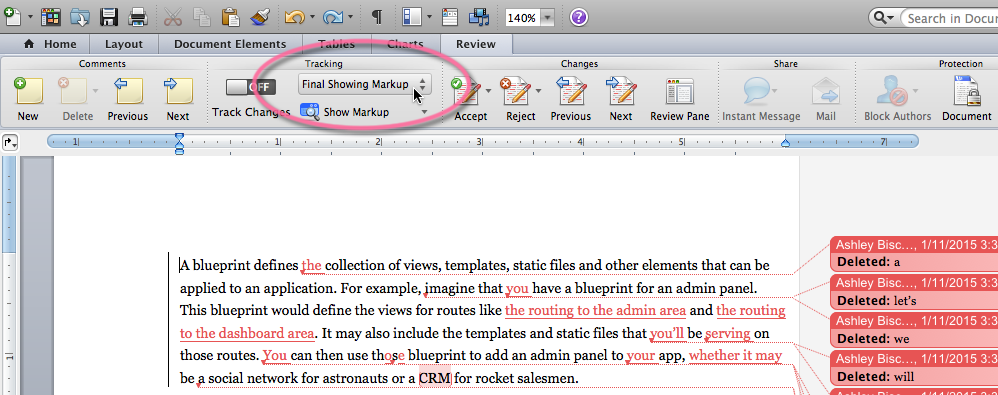Copy selection with copy icon
The width and height of the screenshot is (998, 395).
(202, 17)
